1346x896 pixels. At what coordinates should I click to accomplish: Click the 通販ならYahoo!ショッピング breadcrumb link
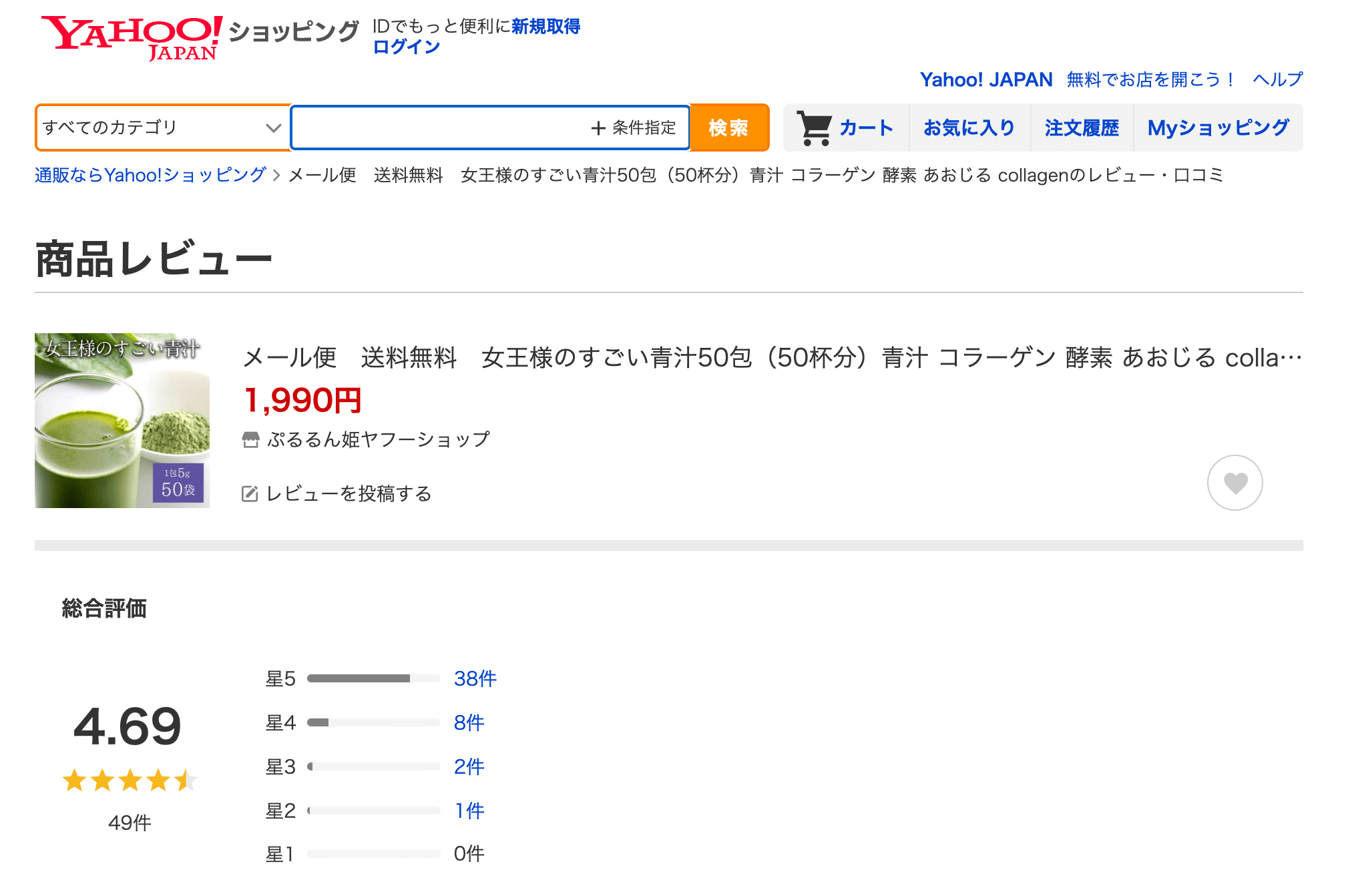pos(150,175)
